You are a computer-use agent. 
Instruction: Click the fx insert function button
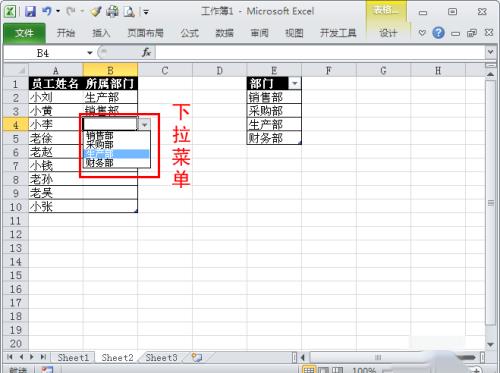coord(146,52)
